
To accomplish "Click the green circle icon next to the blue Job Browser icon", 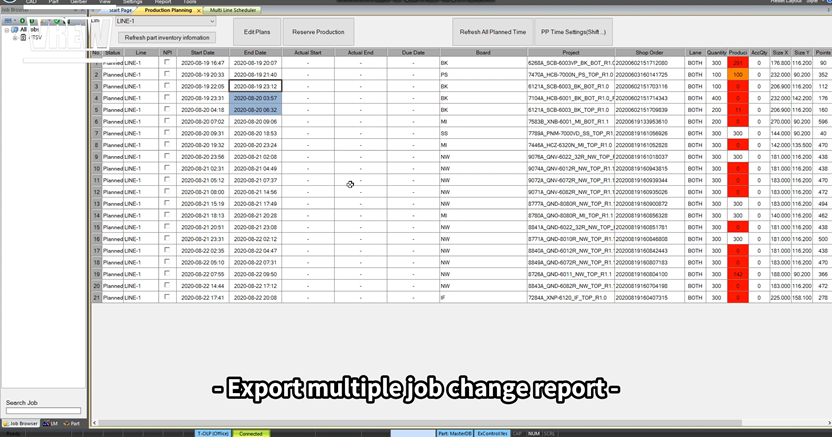I will [22, 21].
